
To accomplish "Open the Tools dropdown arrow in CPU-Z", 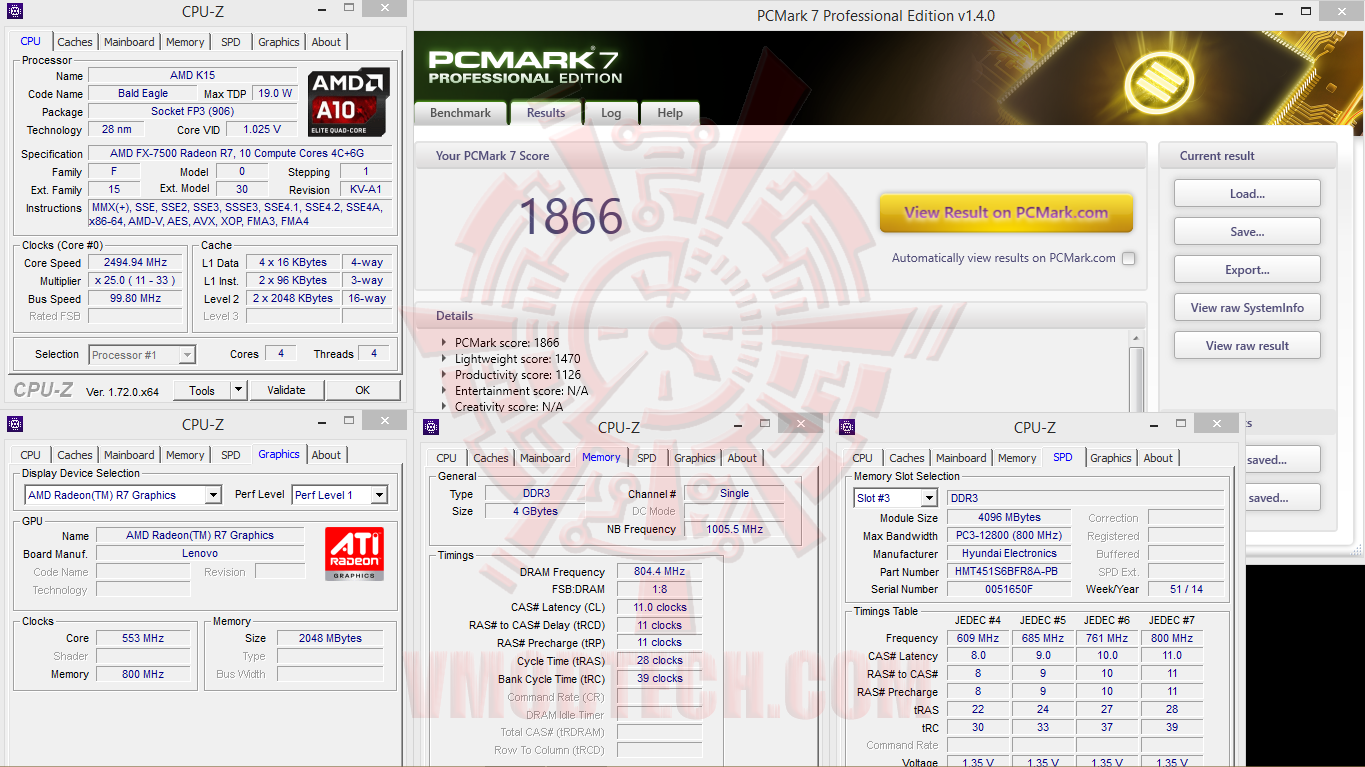I will [x=236, y=389].
